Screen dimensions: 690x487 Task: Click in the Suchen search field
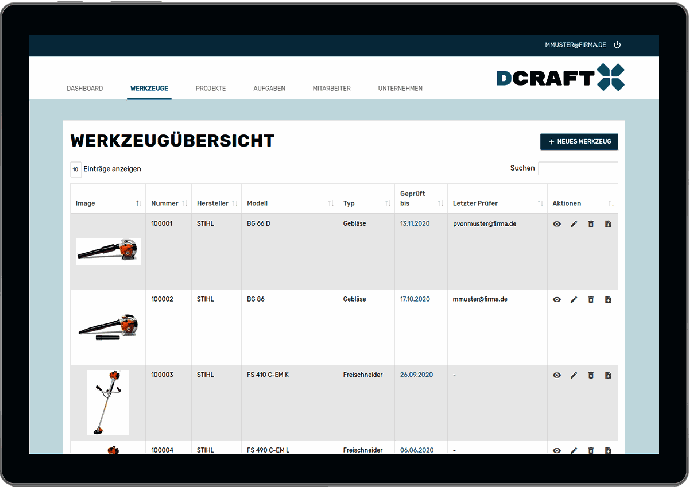coord(578,168)
